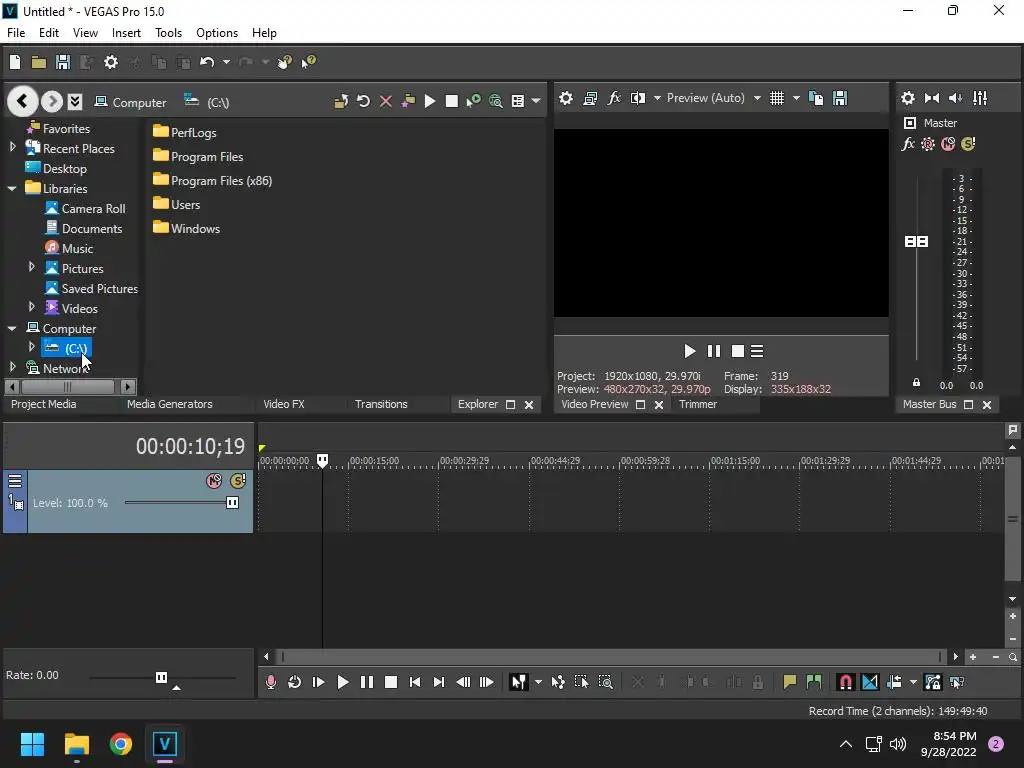Go back in the Explorer panel
Image resolution: width=1024 pixels, height=768 pixels.
pyautogui.click(x=22, y=101)
